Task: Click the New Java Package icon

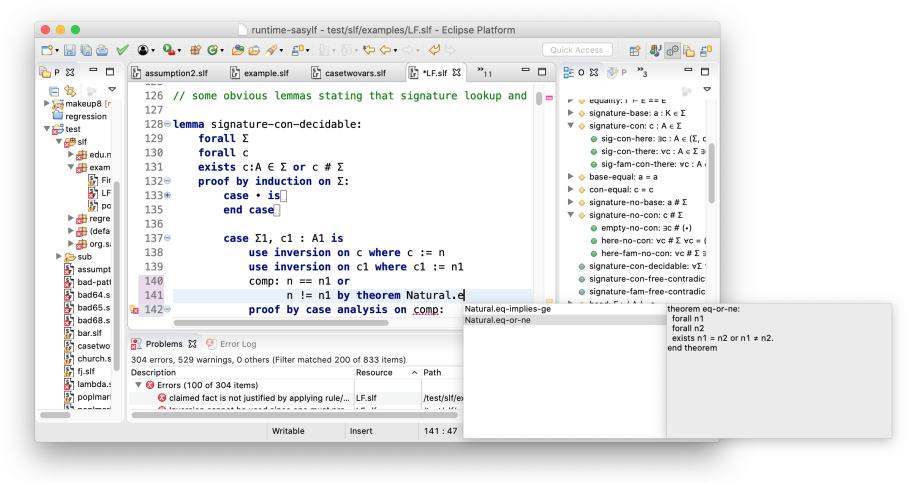Action: (196, 50)
